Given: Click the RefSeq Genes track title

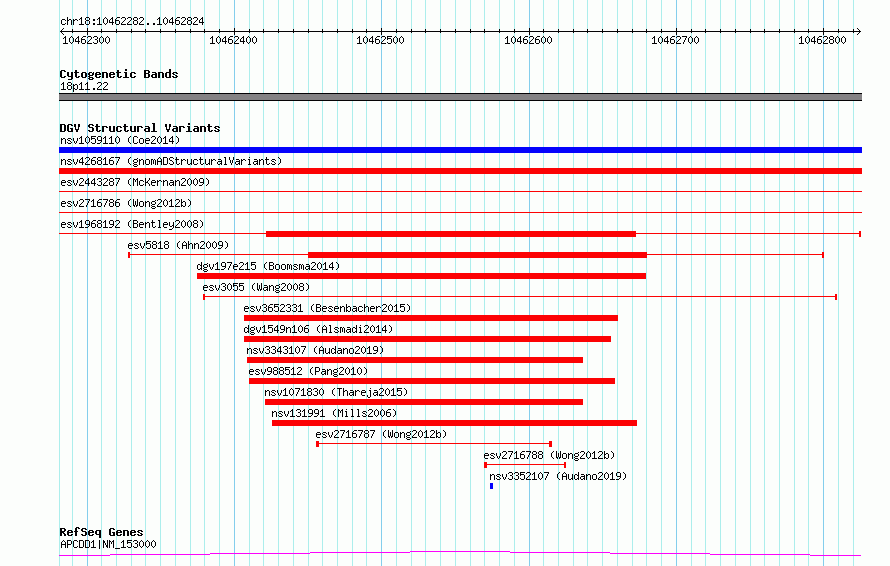Looking at the screenshot, I should [x=101, y=532].
